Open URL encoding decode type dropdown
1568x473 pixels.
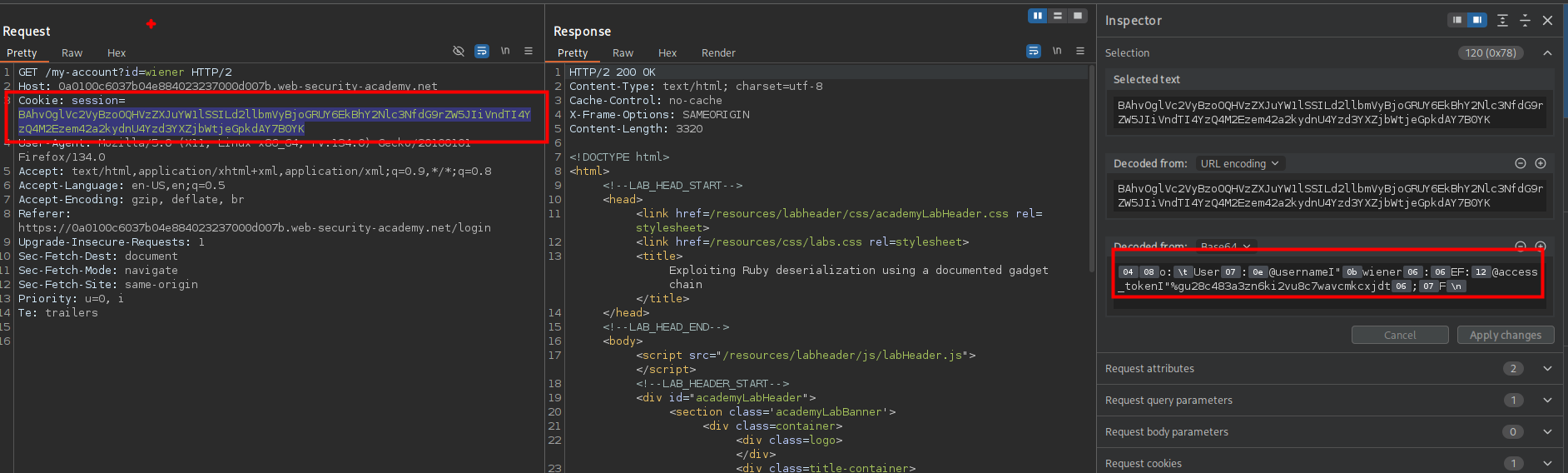(1239, 163)
